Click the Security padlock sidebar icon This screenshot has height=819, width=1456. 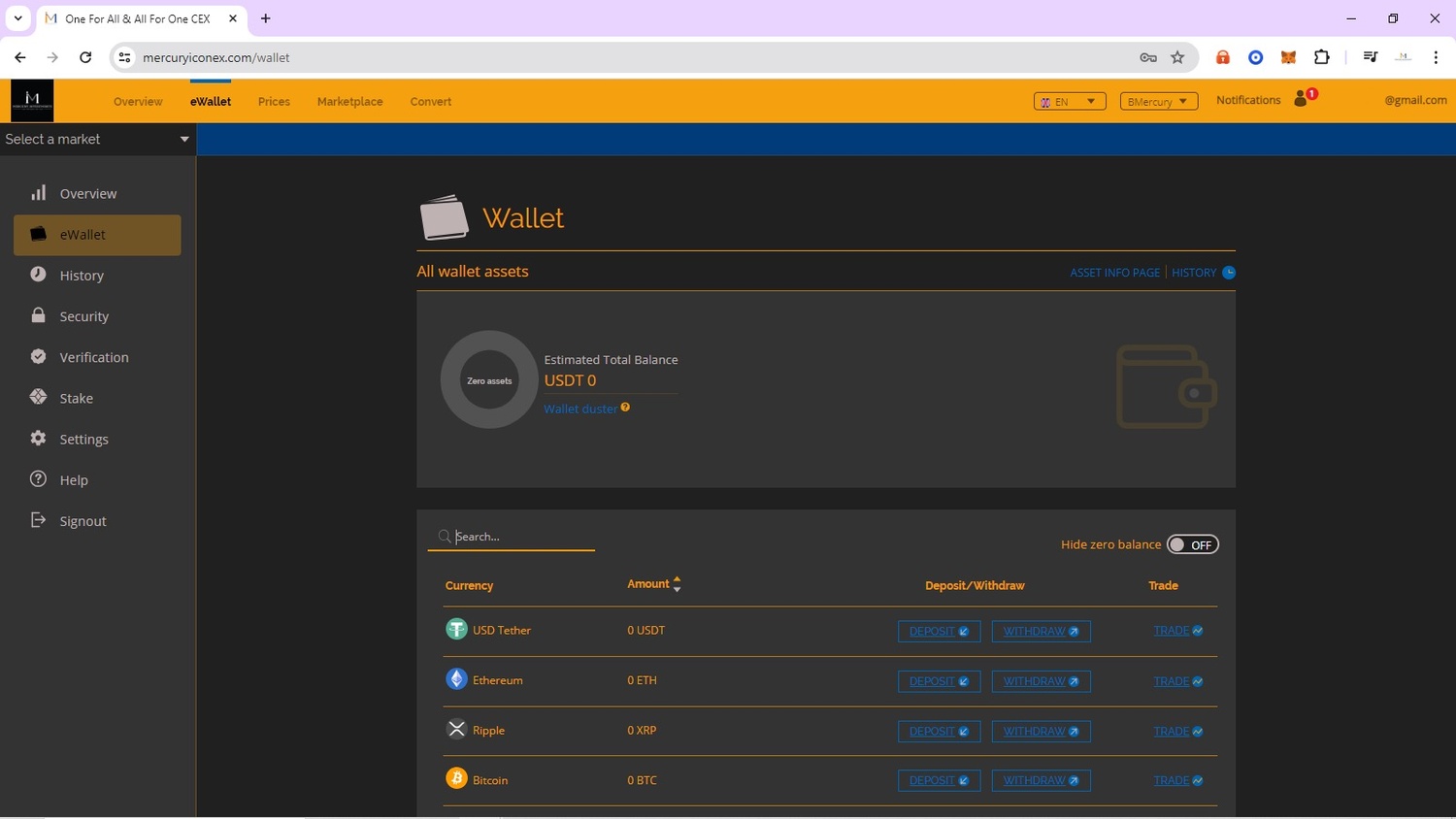point(38,315)
